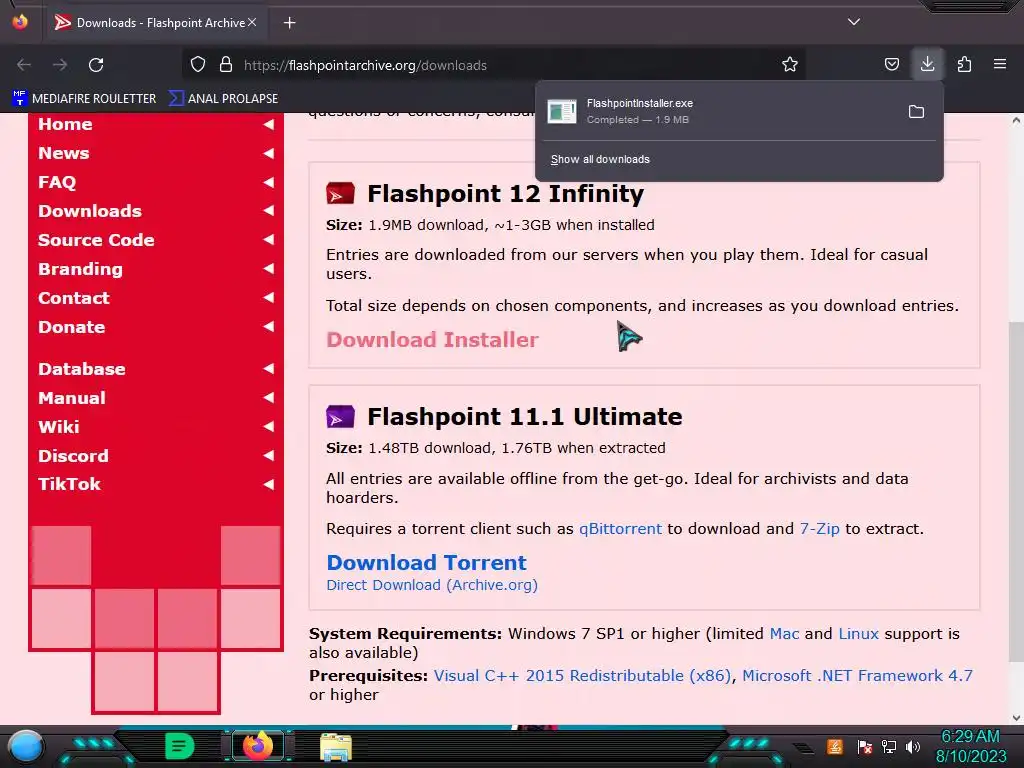The height and width of the screenshot is (768, 1024).
Task: Close the Downloads - Flashpoint Archive tab
Action: [x=252, y=22]
